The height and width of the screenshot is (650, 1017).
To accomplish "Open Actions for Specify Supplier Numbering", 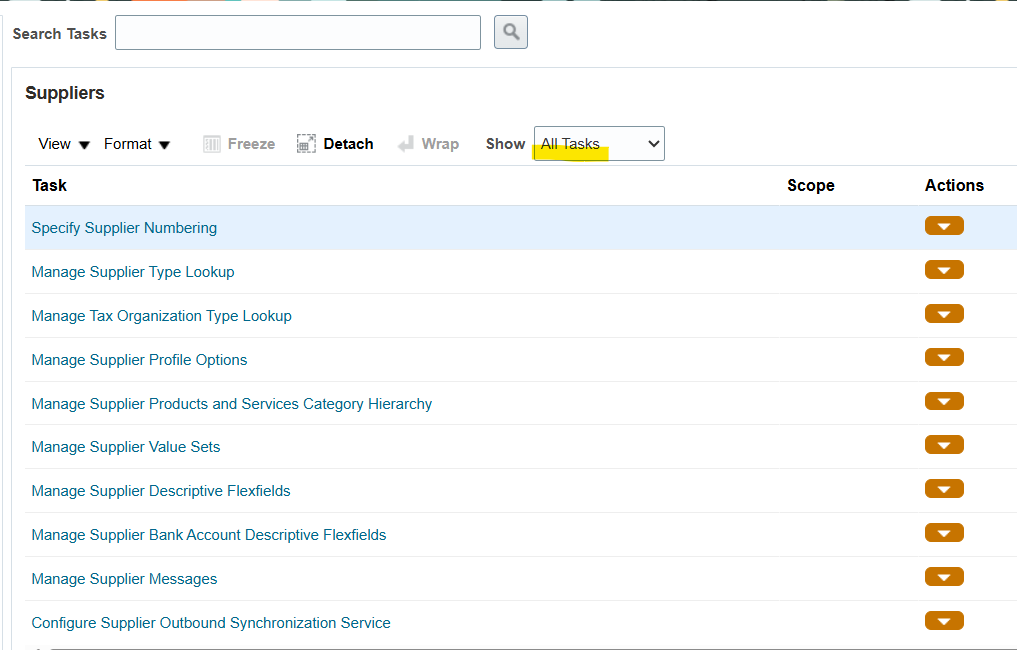I will [x=944, y=226].
